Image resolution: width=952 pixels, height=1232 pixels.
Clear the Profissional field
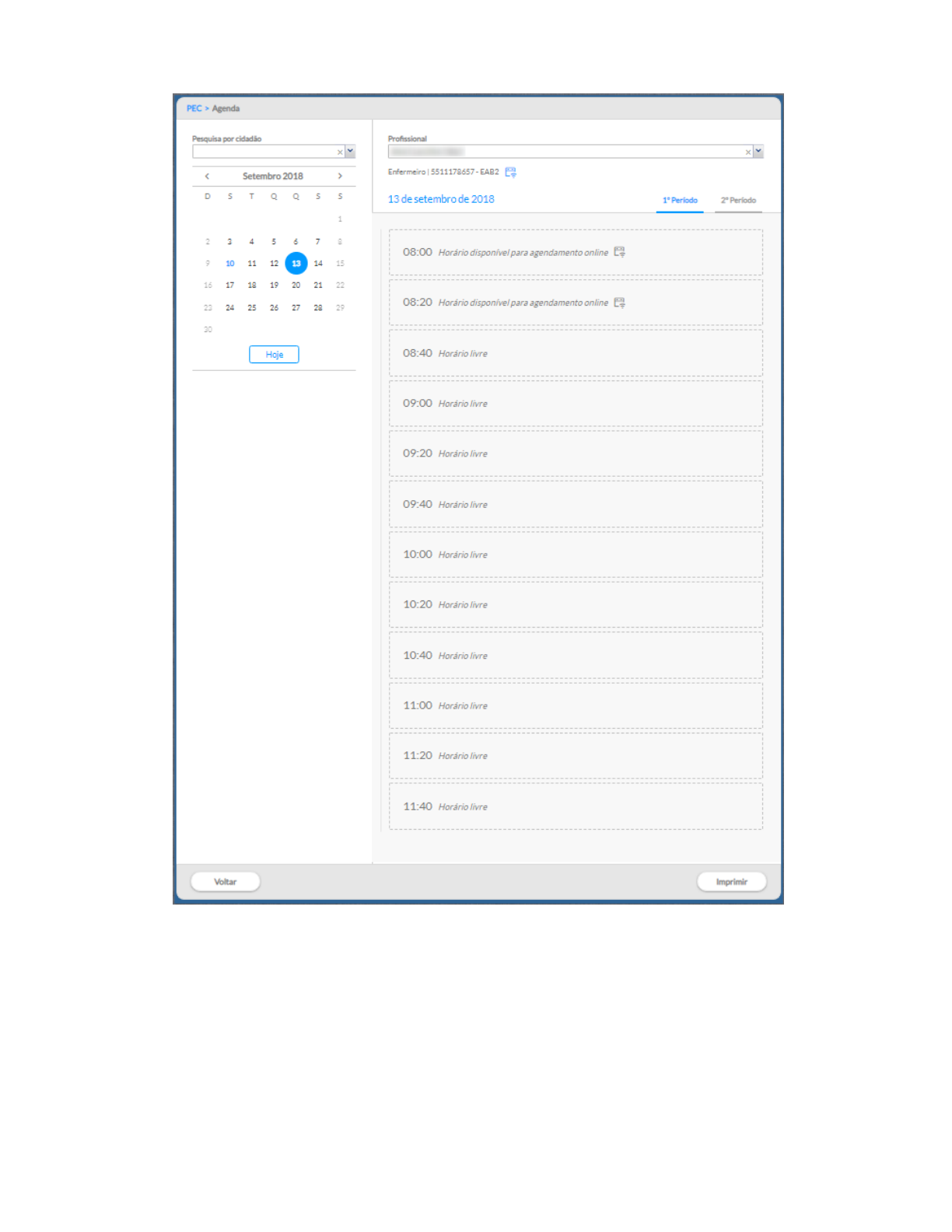pyautogui.click(x=748, y=152)
